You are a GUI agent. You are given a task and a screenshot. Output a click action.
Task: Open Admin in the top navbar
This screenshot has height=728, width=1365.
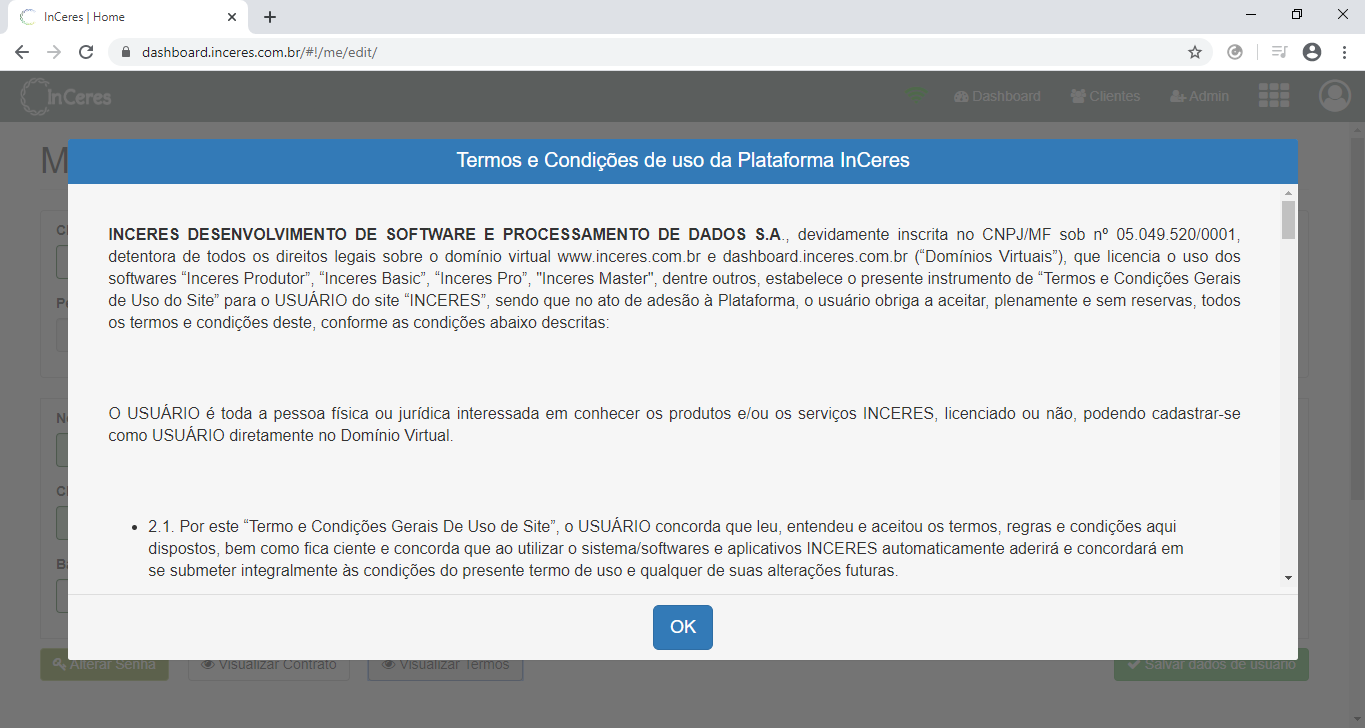tap(1199, 96)
